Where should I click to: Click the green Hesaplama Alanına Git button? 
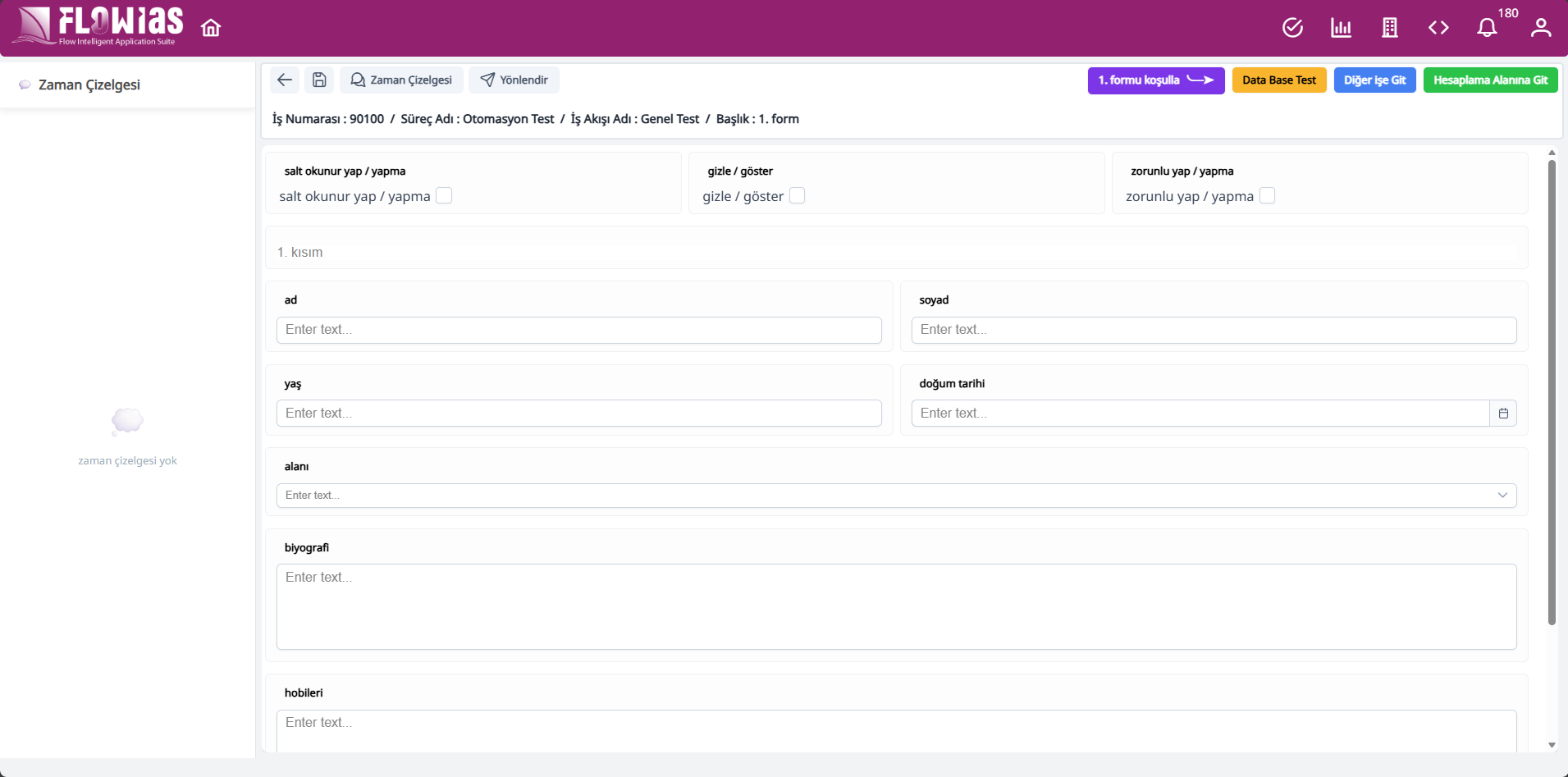tap(1490, 80)
